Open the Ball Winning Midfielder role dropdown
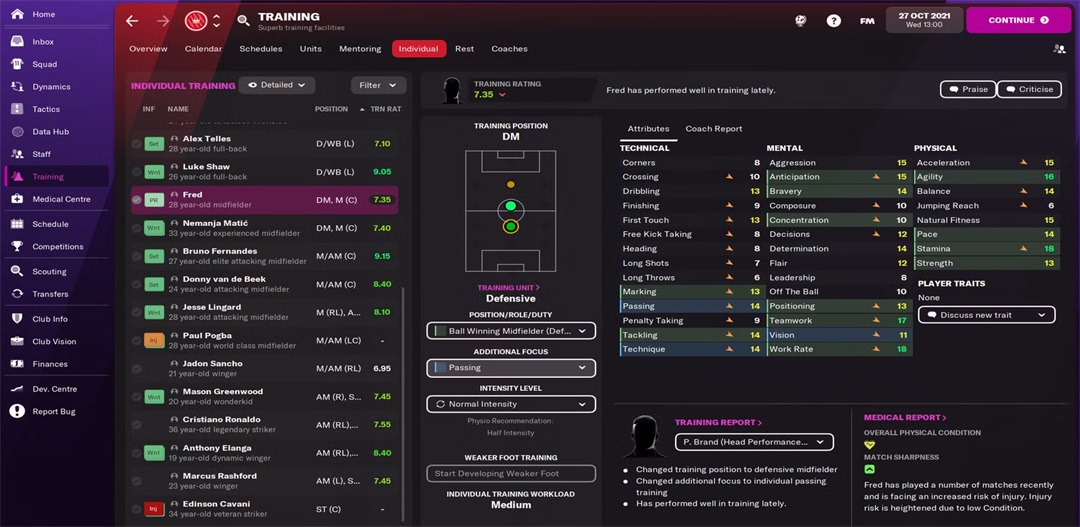The width and height of the screenshot is (1080, 527). point(510,331)
